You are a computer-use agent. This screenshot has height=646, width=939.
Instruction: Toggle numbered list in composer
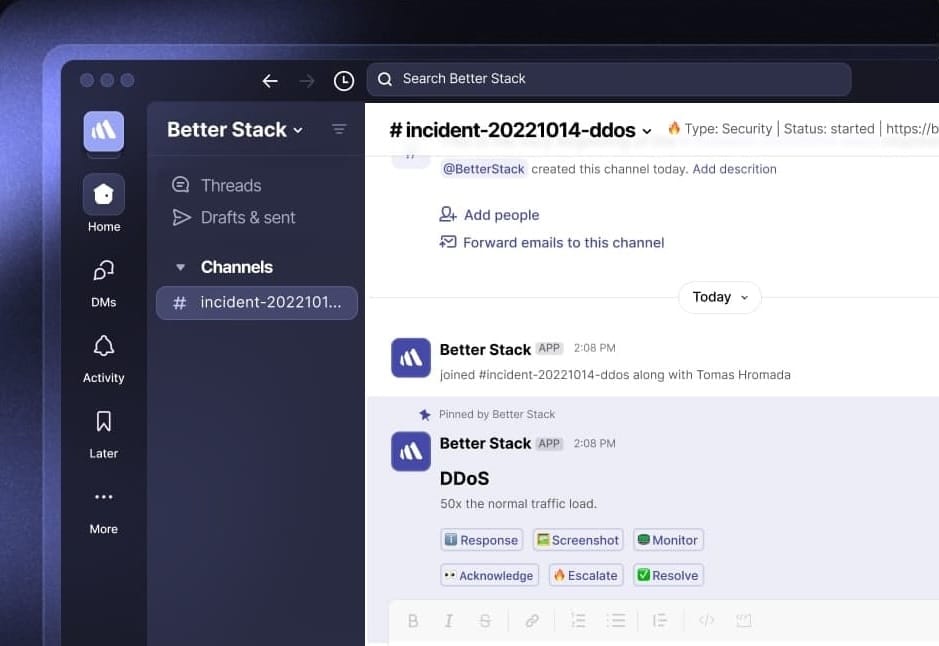pyautogui.click(x=578, y=621)
